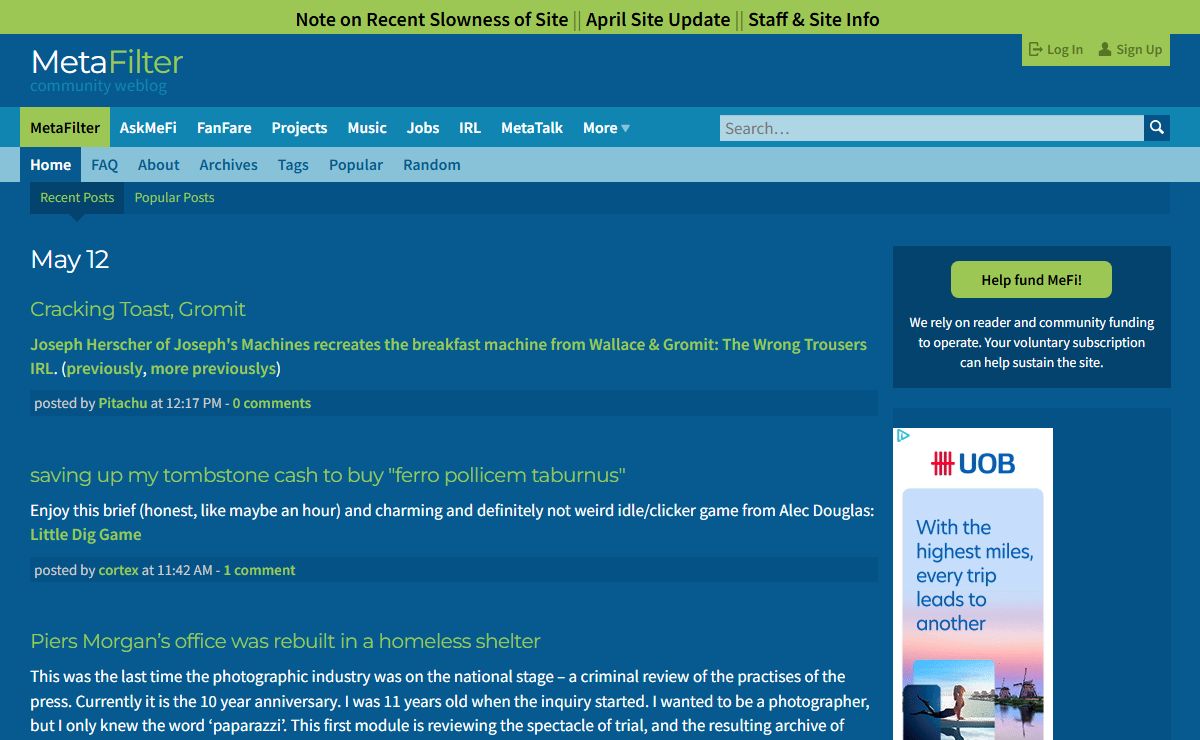Switch to the Popular Posts tab
Image resolution: width=1200 pixels, height=740 pixels.
point(175,198)
